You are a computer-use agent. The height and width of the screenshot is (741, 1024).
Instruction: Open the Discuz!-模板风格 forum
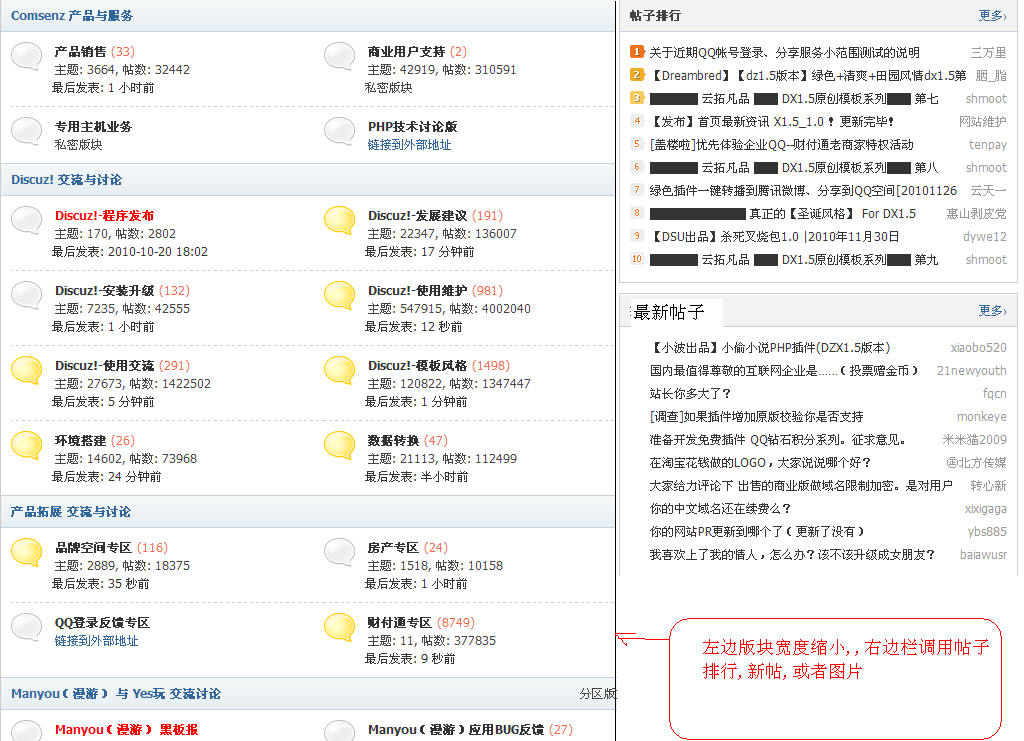417,366
